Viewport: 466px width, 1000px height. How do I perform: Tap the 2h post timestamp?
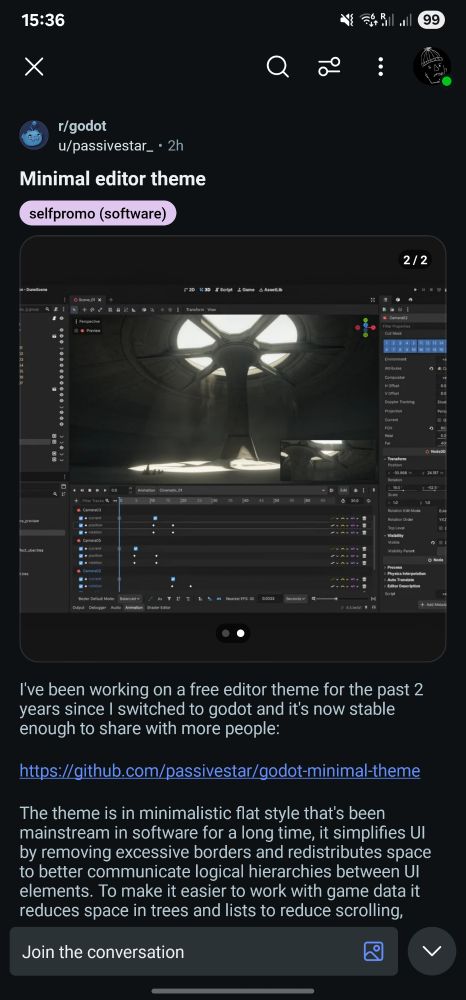coord(175,145)
